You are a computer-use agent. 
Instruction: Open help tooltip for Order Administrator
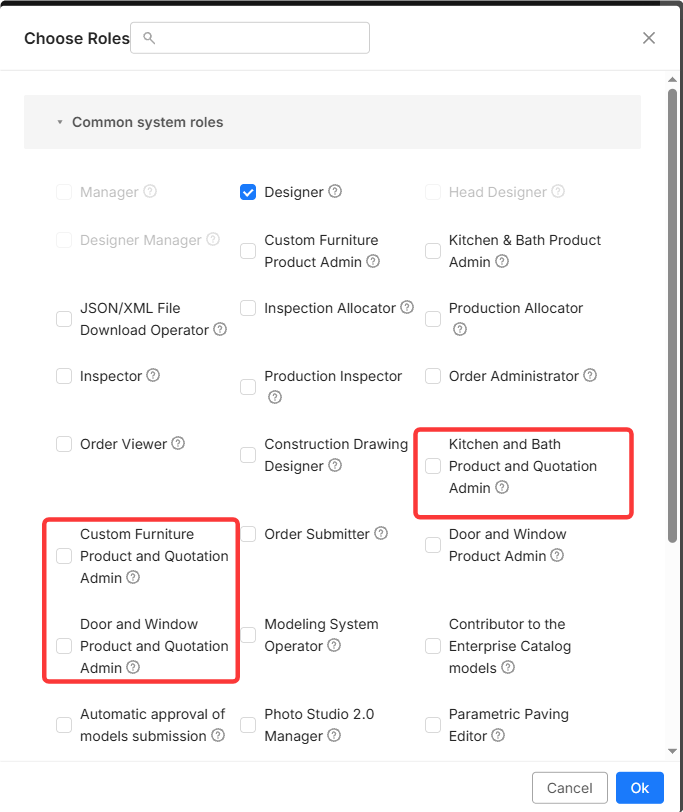(590, 375)
